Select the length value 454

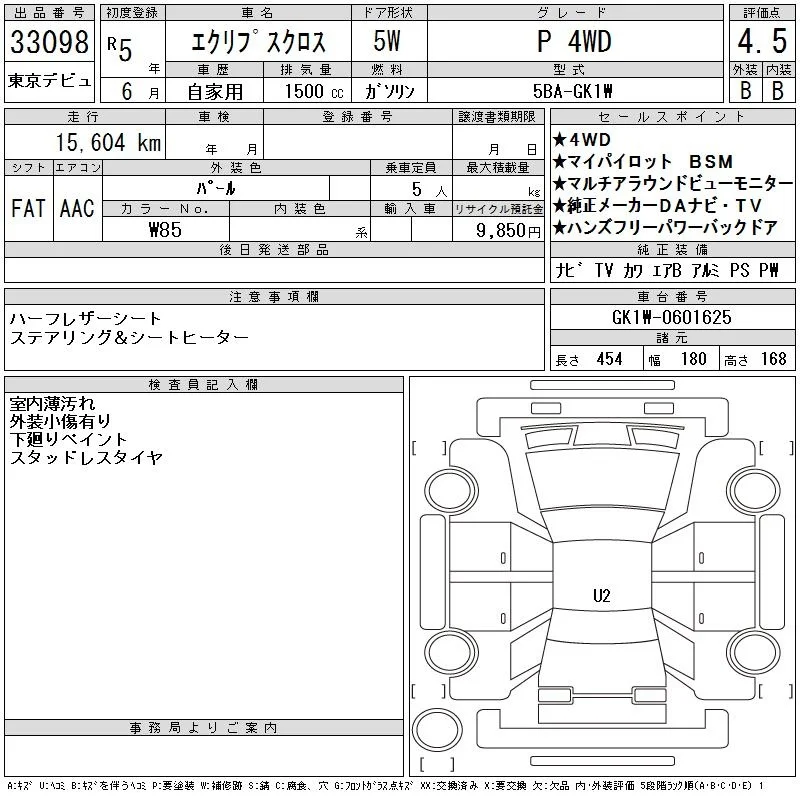coord(609,359)
